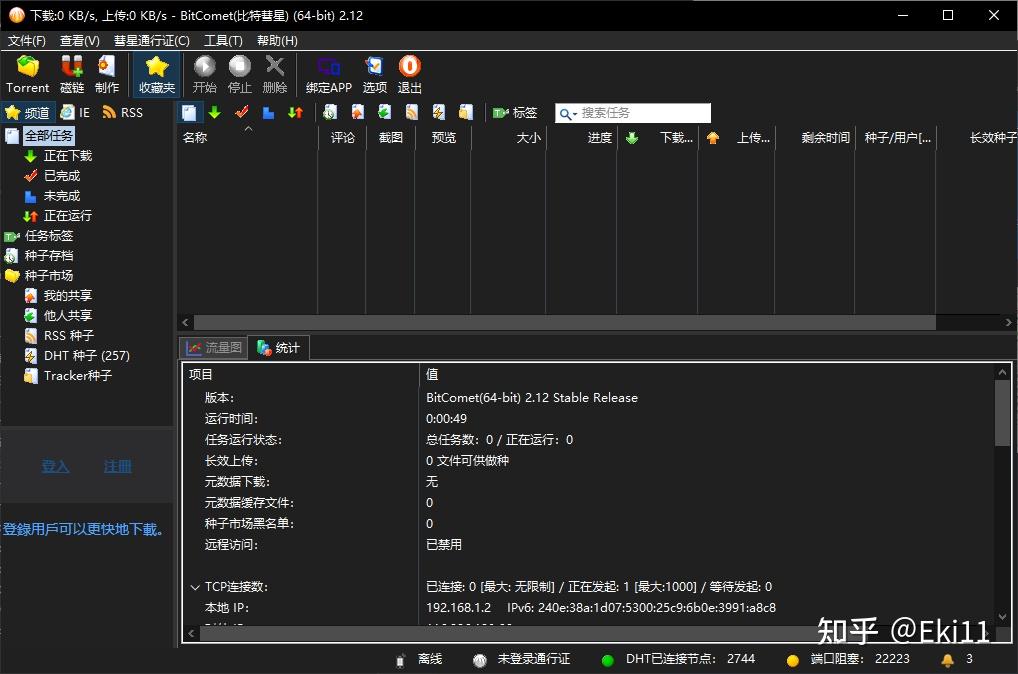Click the 退出 exit toolbar button
1018x674 pixels.
click(x=410, y=75)
